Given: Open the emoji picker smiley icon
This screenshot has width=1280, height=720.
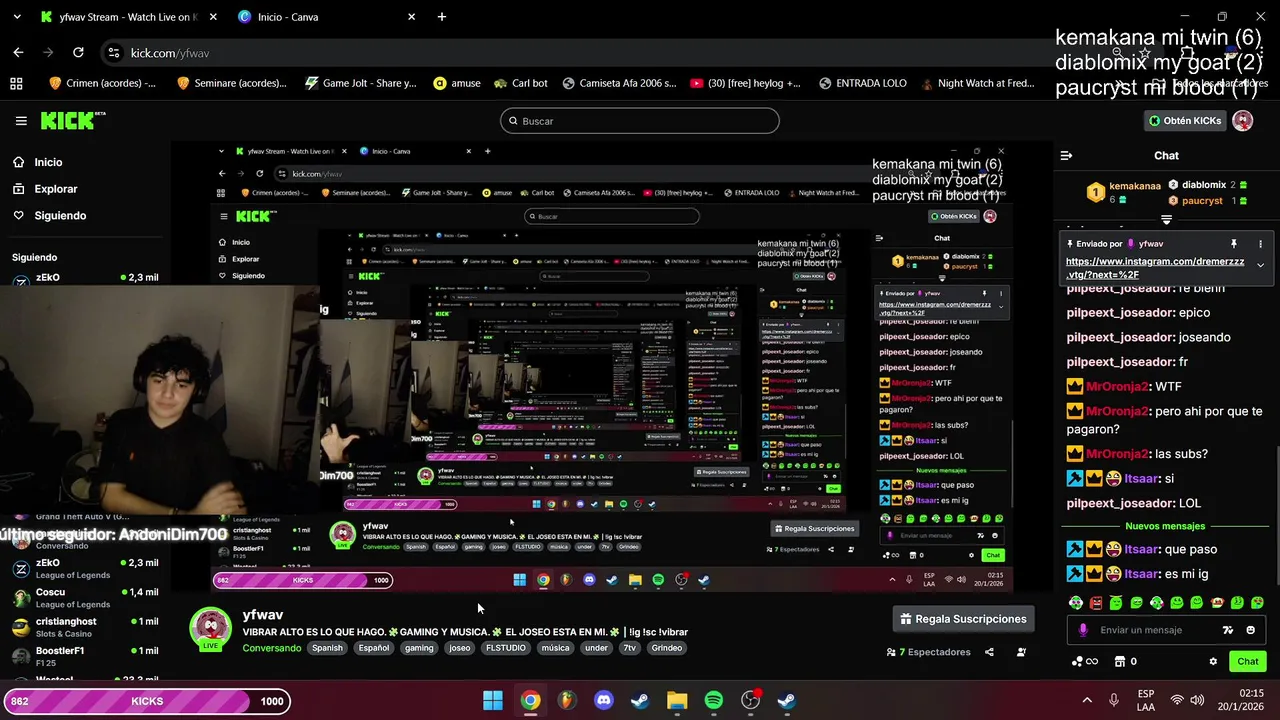Looking at the screenshot, I should (x=1250, y=630).
